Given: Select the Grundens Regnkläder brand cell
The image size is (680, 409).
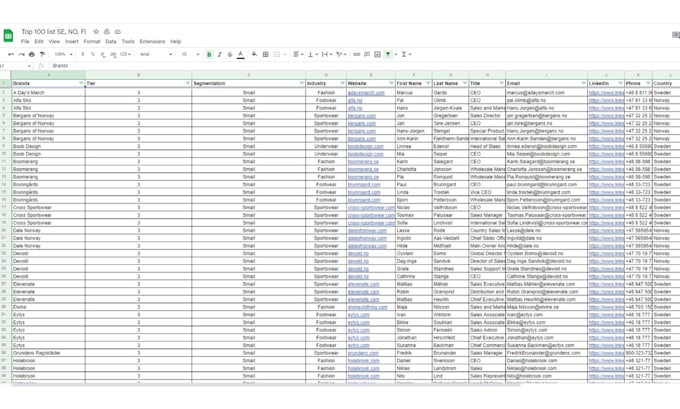Looking at the screenshot, I should pos(48,353).
